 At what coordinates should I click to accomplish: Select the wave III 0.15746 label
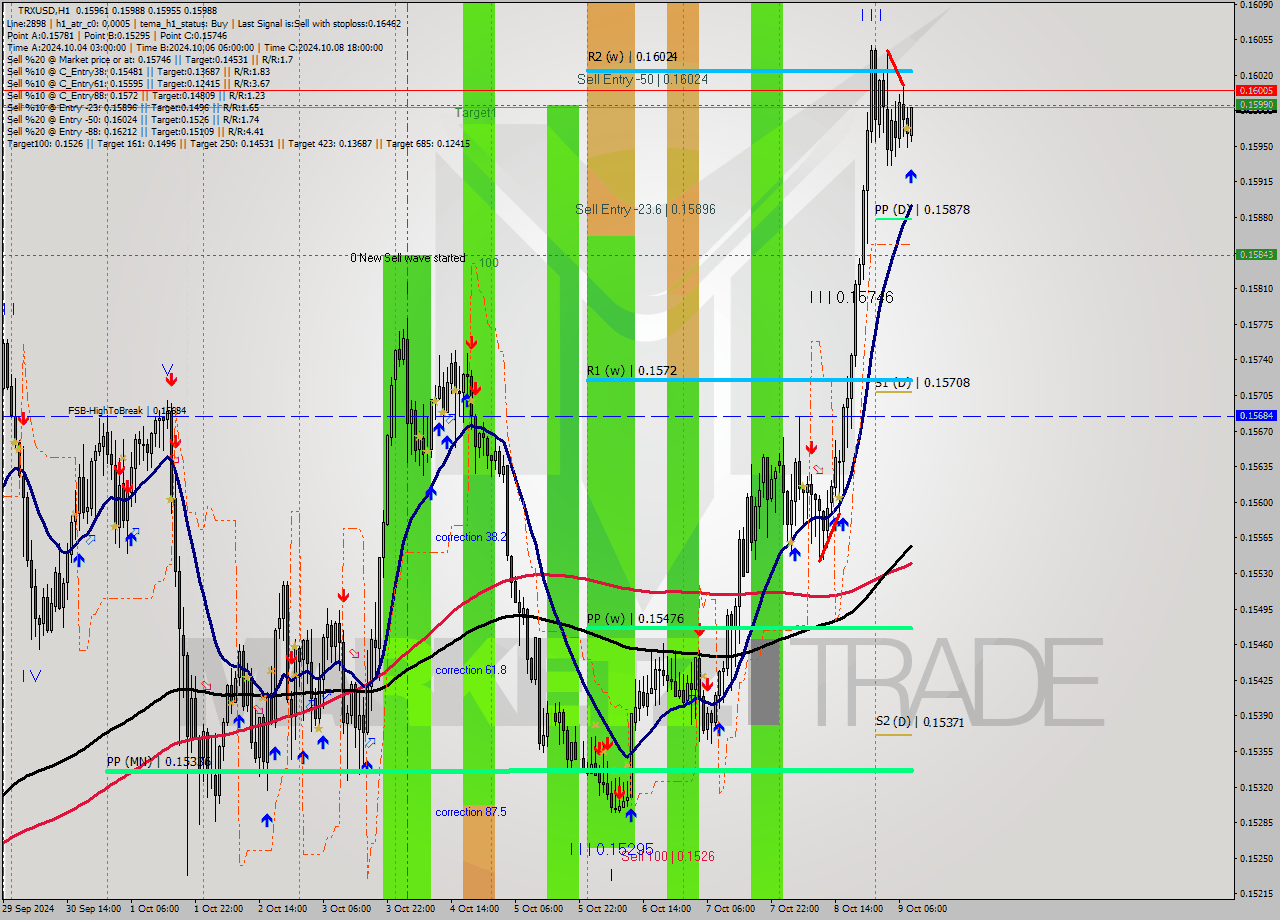pyautogui.click(x=852, y=297)
